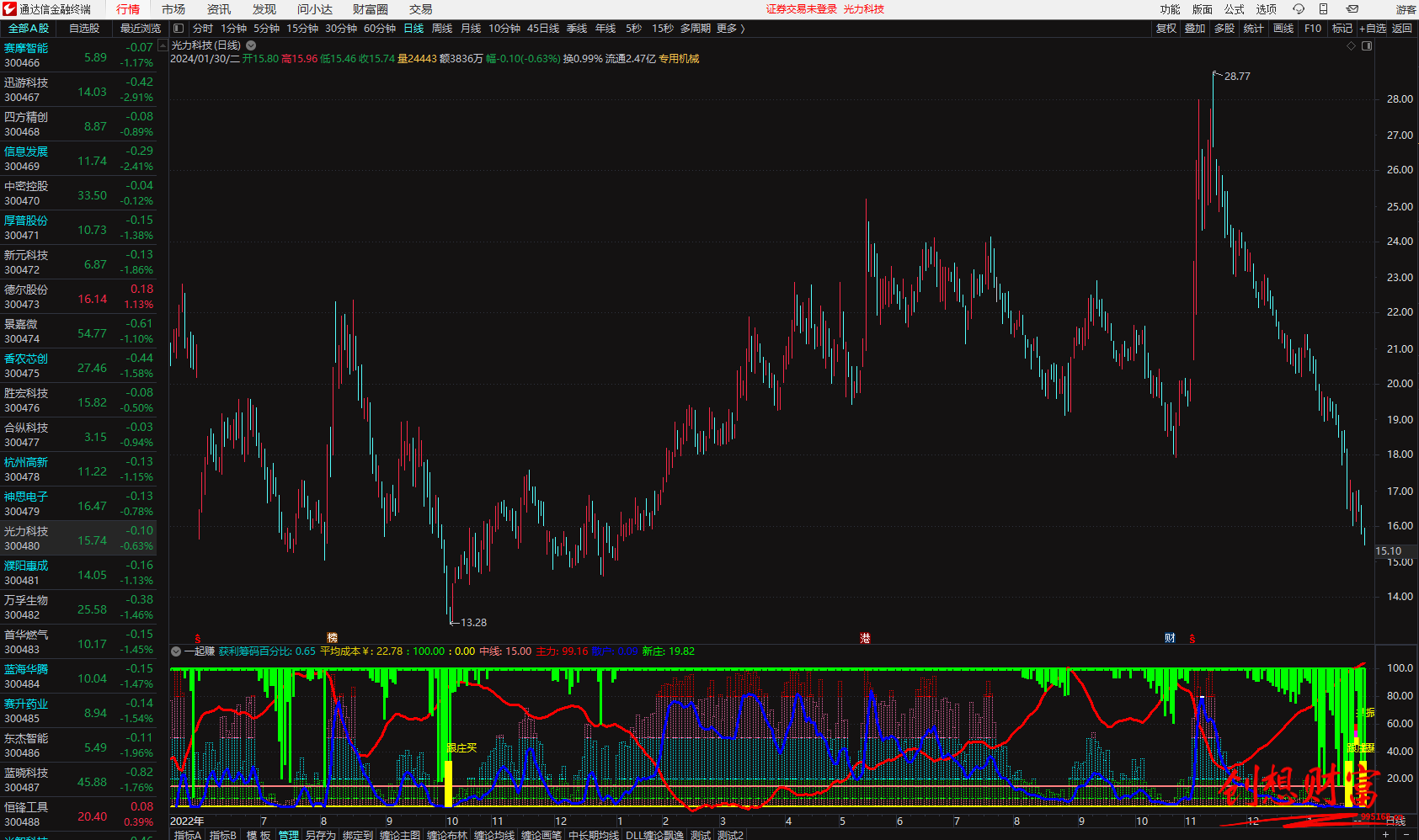Toggle the left panel layout icon
This screenshot has width=1419, height=840.
point(179,29)
